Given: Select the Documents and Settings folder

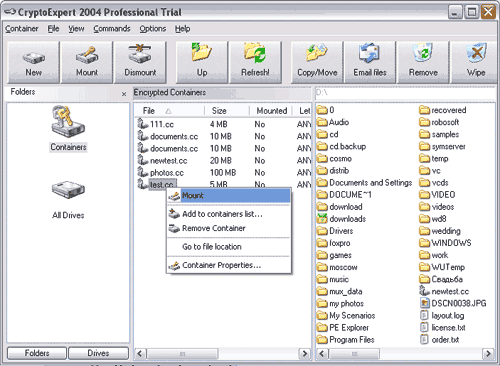Looking at the screenshot, I should [364, 183].
